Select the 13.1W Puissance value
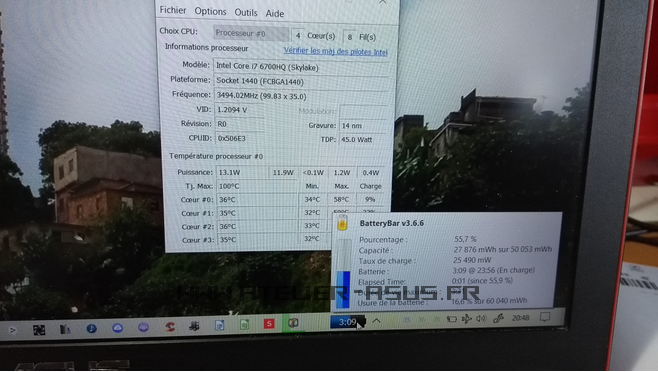 [241, 172]
